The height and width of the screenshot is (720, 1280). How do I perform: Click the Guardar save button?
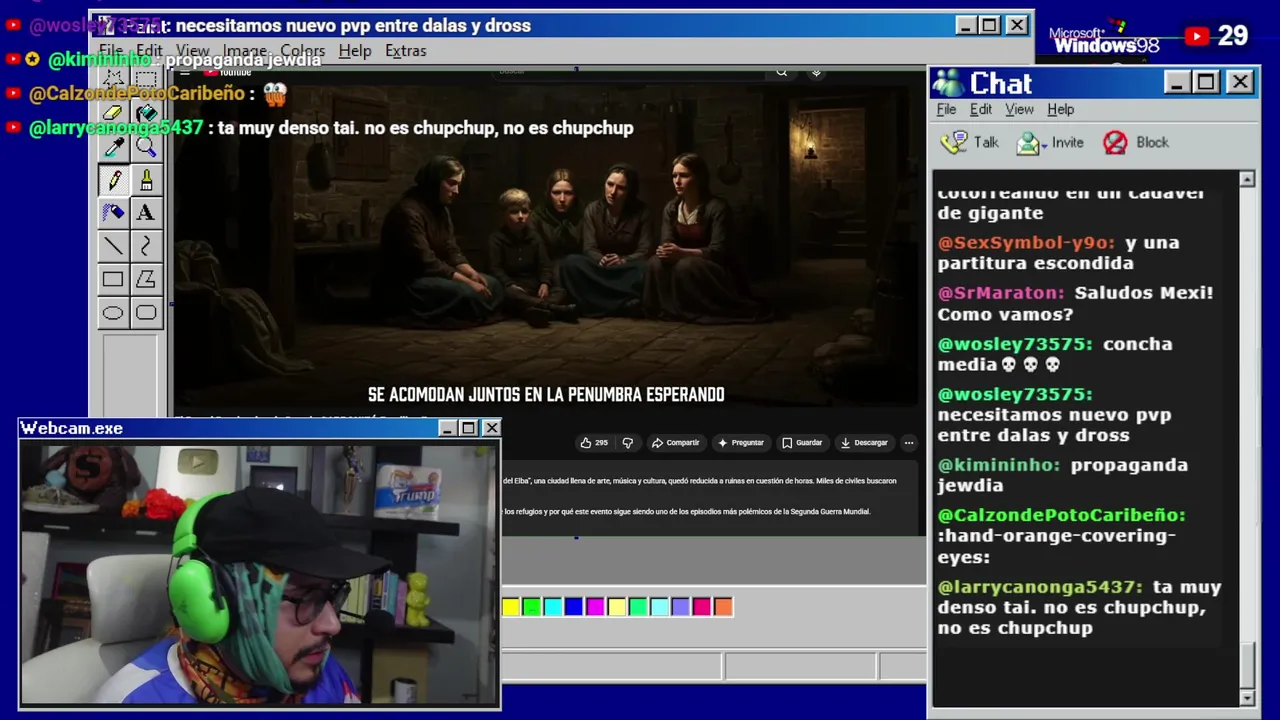click(x=802, y=442)
